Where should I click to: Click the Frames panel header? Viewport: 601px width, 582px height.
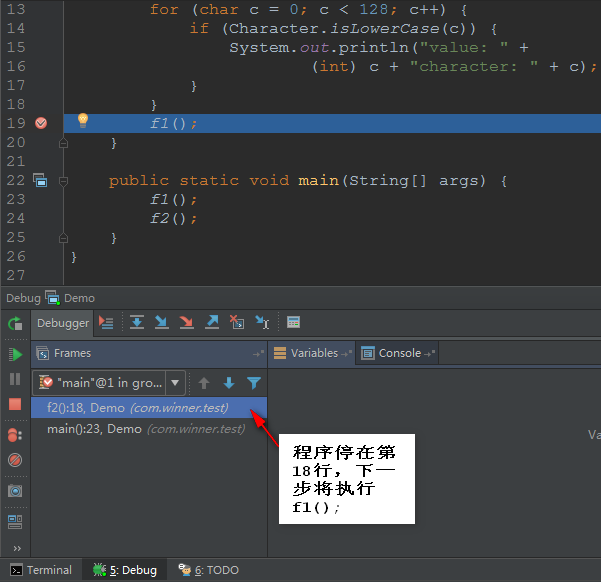[x=149, y=353]
